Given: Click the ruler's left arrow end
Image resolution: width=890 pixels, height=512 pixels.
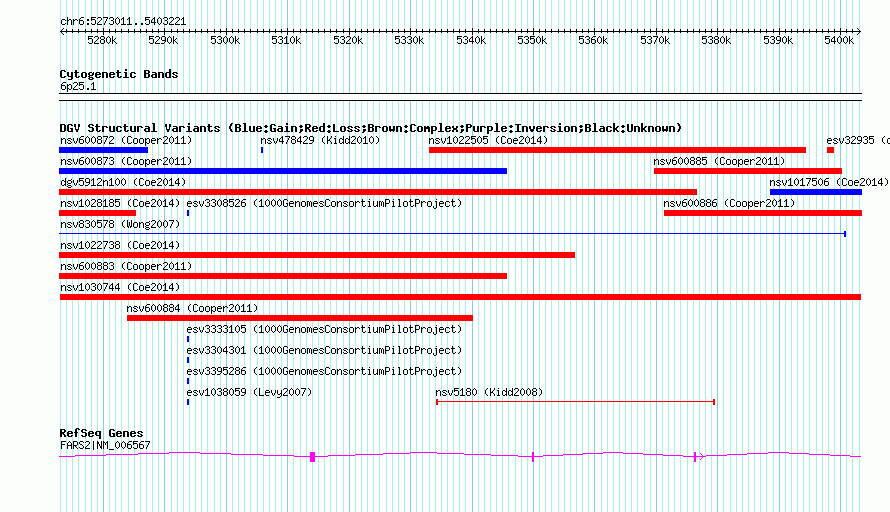Looking at the screenshot, I should click(x=62, y=32).
